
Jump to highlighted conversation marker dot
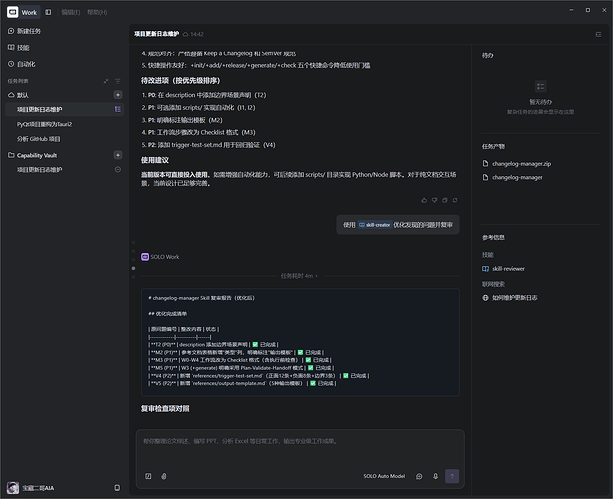tap(133, 268)
